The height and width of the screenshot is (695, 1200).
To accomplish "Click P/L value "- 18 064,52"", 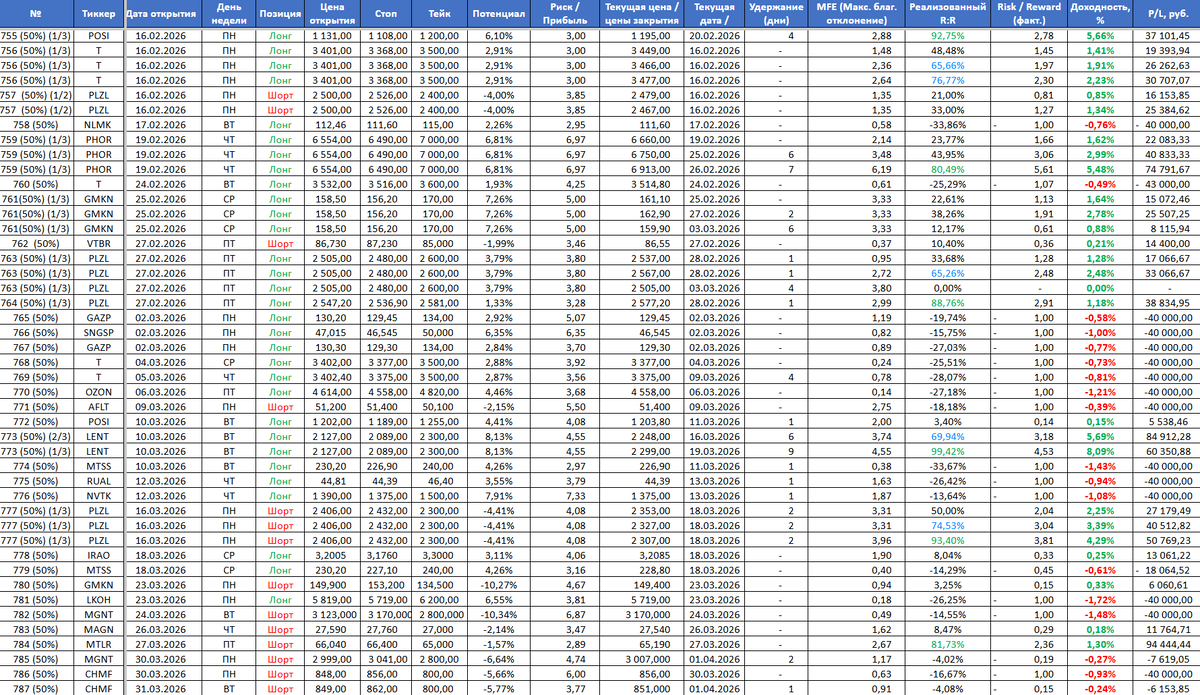I will [1165, 569].
